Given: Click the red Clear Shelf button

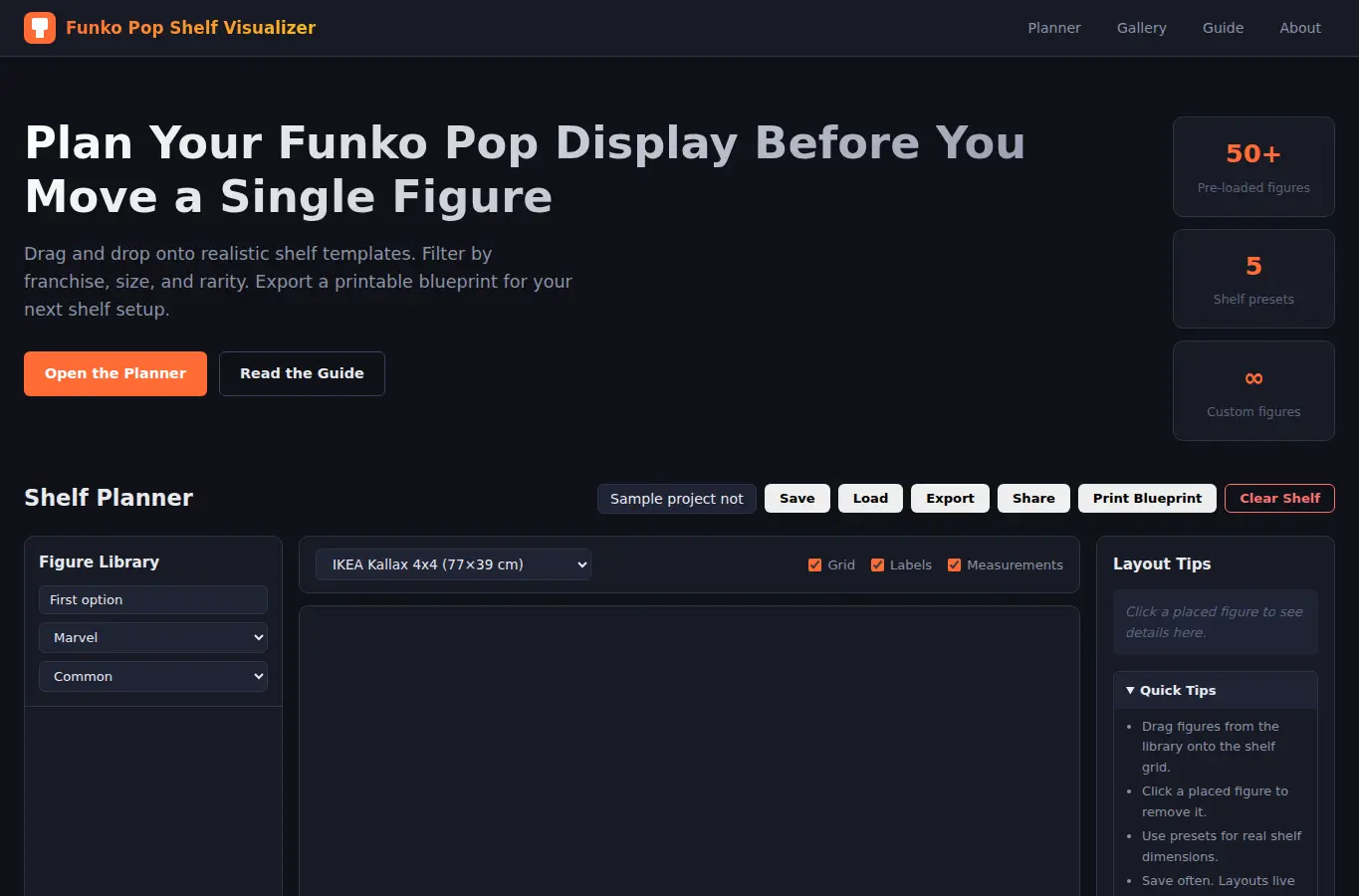Looking at the screenshot, I should tap(1279, 499).
